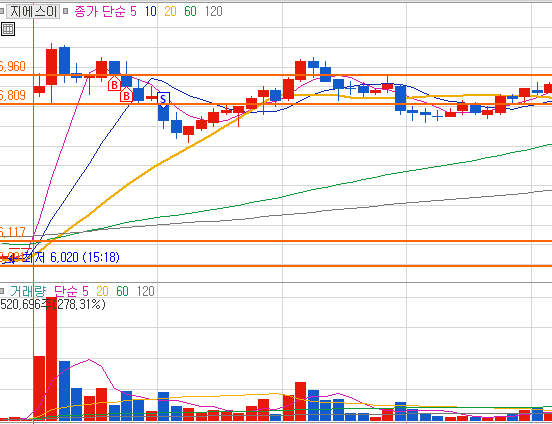This screenshot has width=552, height=424.
Task: Click the tallest red volume bar
Action: pos(51,359)
